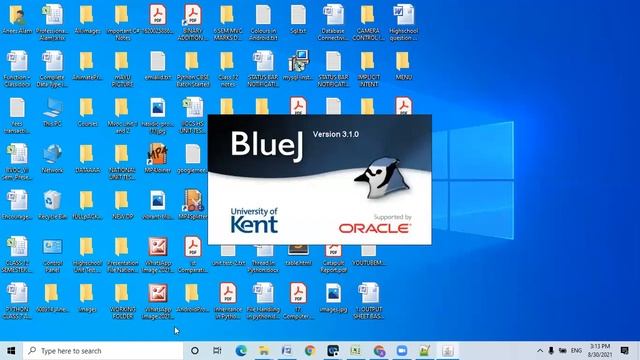Screen dimensions: 640x360
Task: Open the taskbar clock showing 3:13 PM
Action: coord(600,351)
